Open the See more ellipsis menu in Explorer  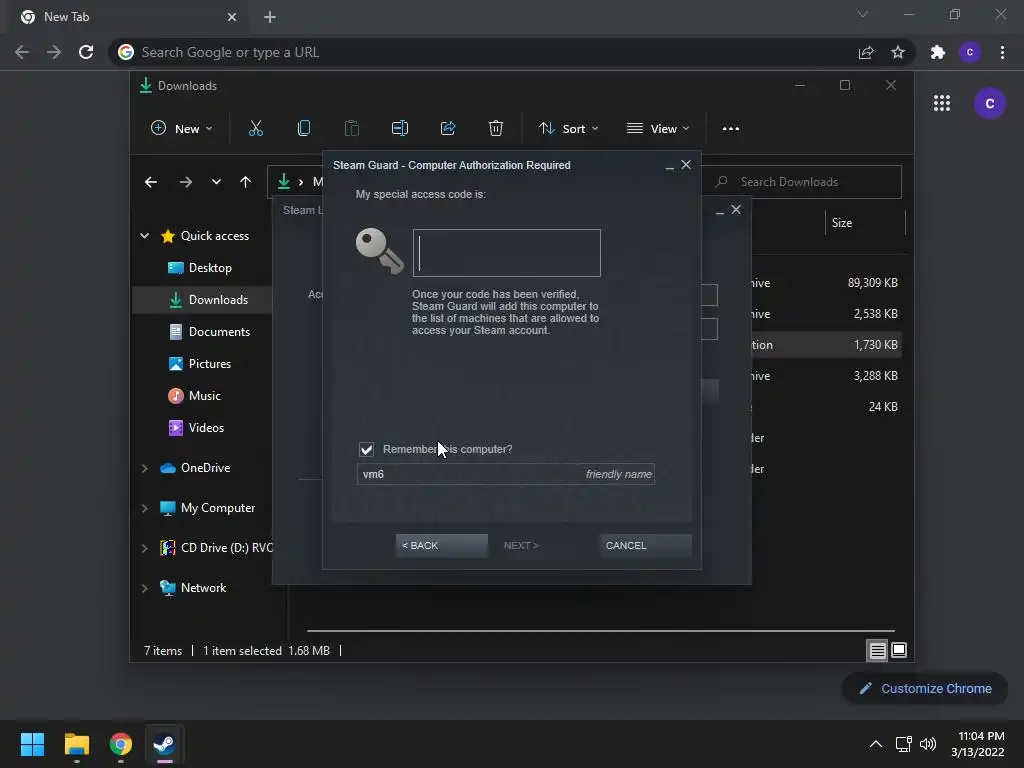[x=731, y=129]
